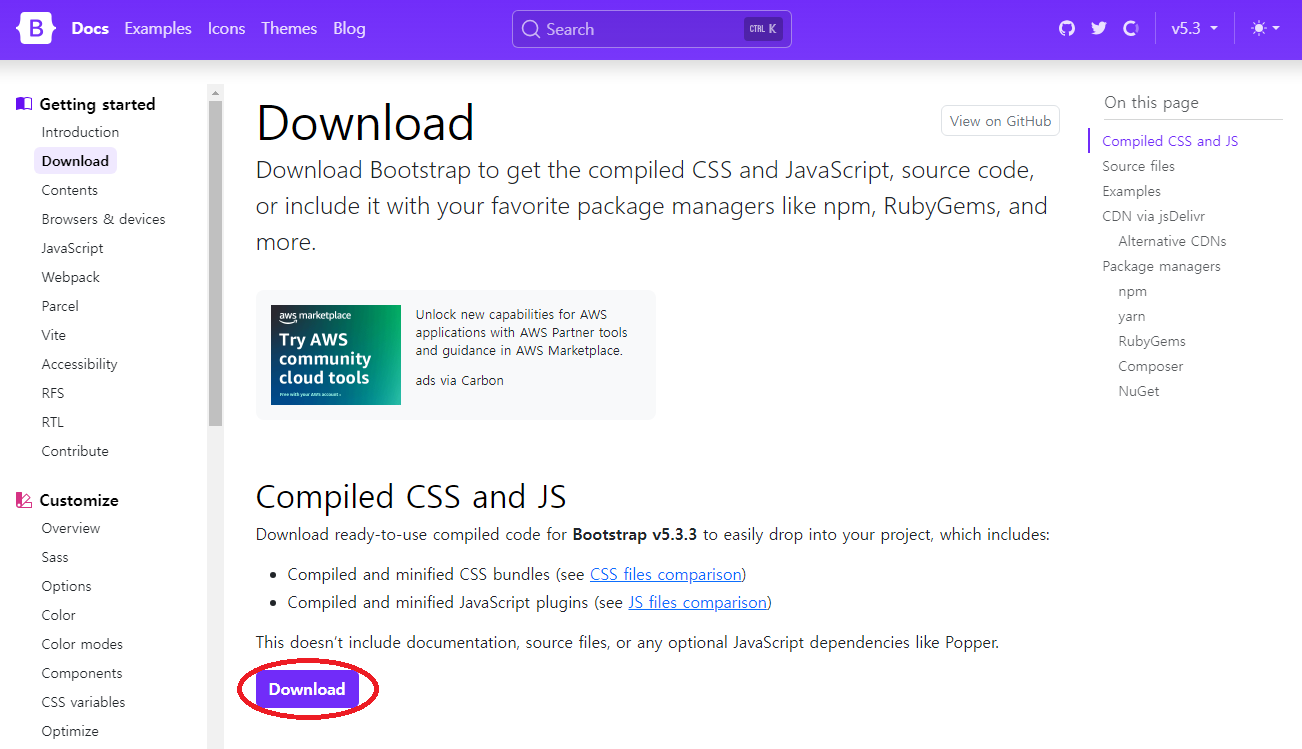This screenshot has height=749, width=1302.
Task: Click the sidebar scrollbar thumb
Action: pyautogui.click(x=215, y=264)
